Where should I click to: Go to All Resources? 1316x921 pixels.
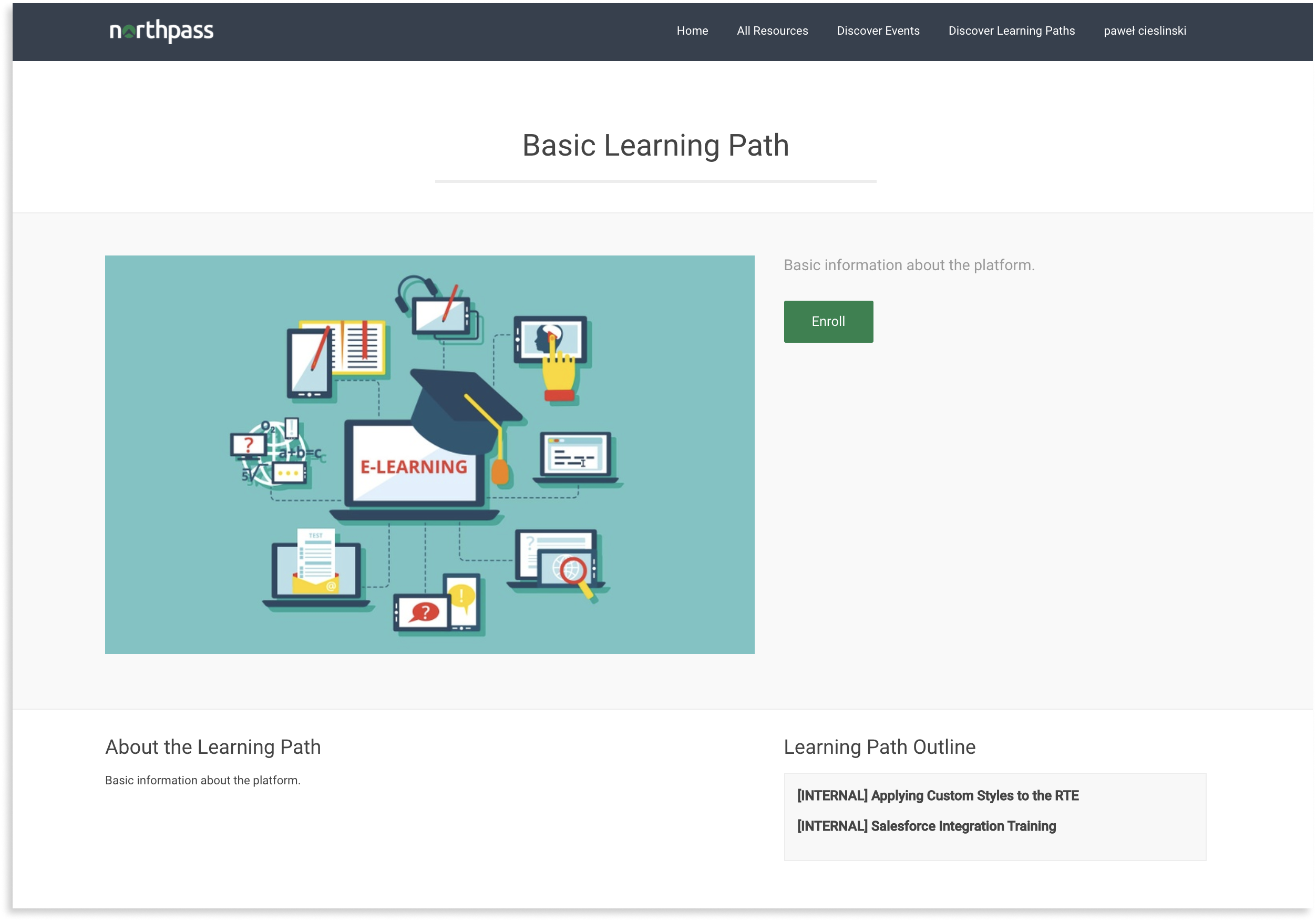coord(772,31)
